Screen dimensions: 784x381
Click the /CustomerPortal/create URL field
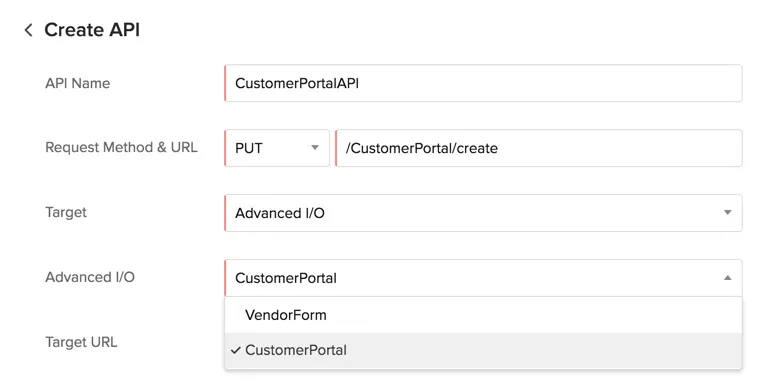[538, 148]
